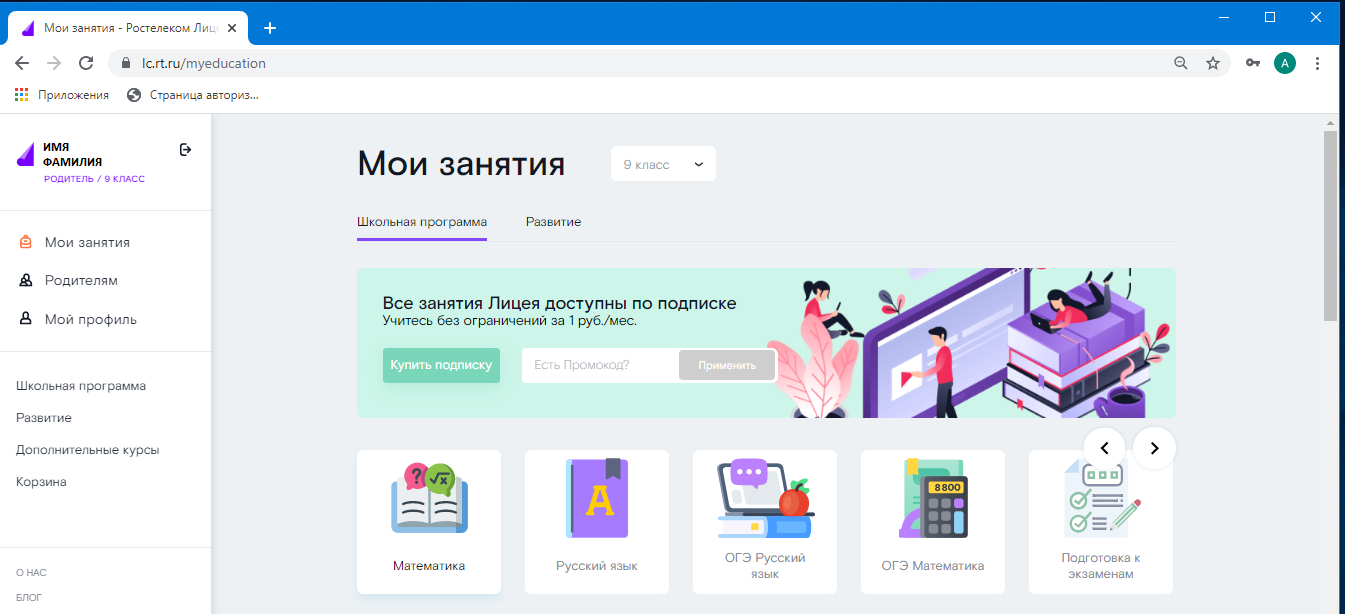Click the Применить promo code button
This screenshot has height=614, width=1345.
pos(727,365)
